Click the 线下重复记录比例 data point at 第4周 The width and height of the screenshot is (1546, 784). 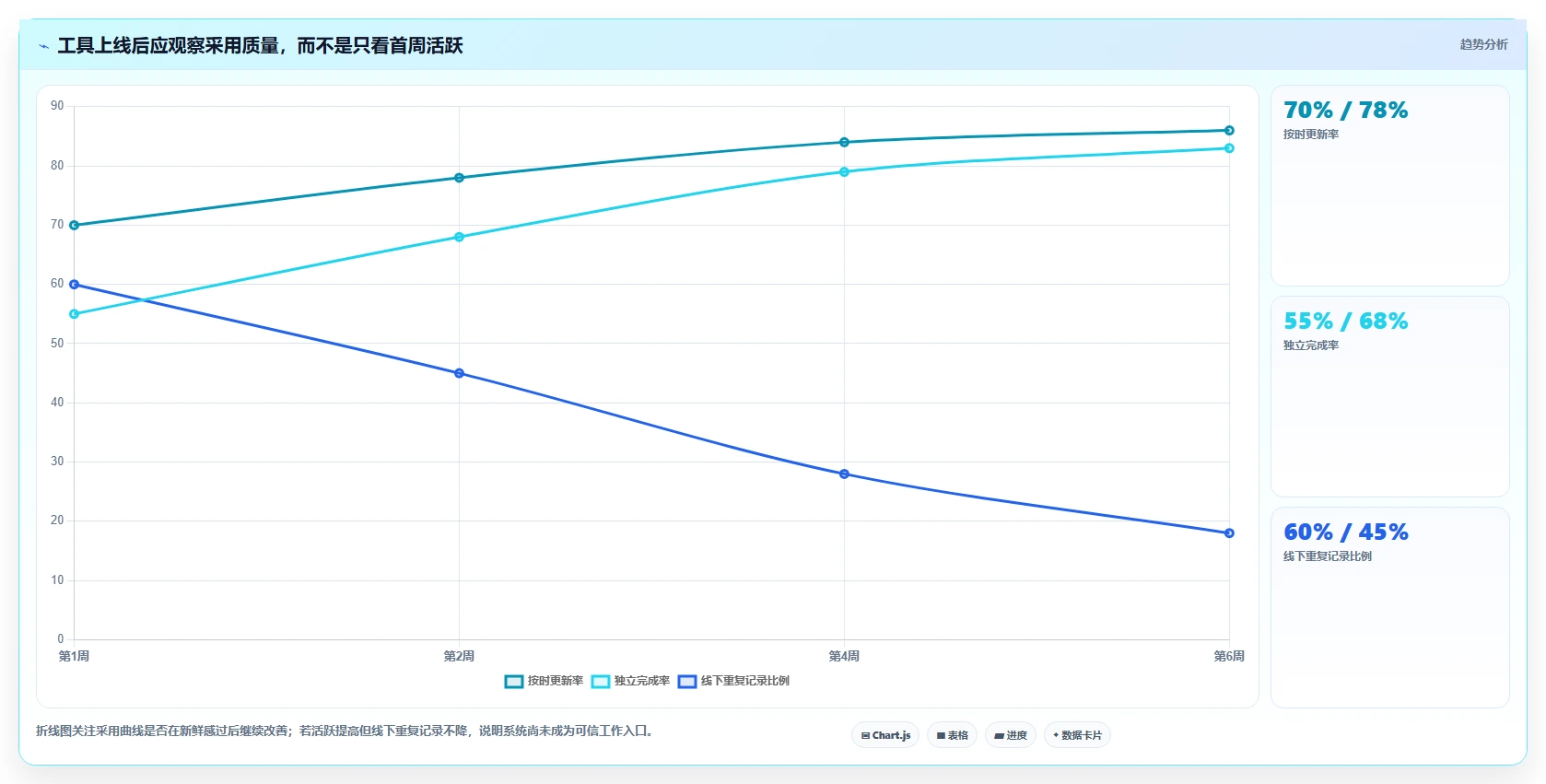pyautogui.click(x=844, y=474)
